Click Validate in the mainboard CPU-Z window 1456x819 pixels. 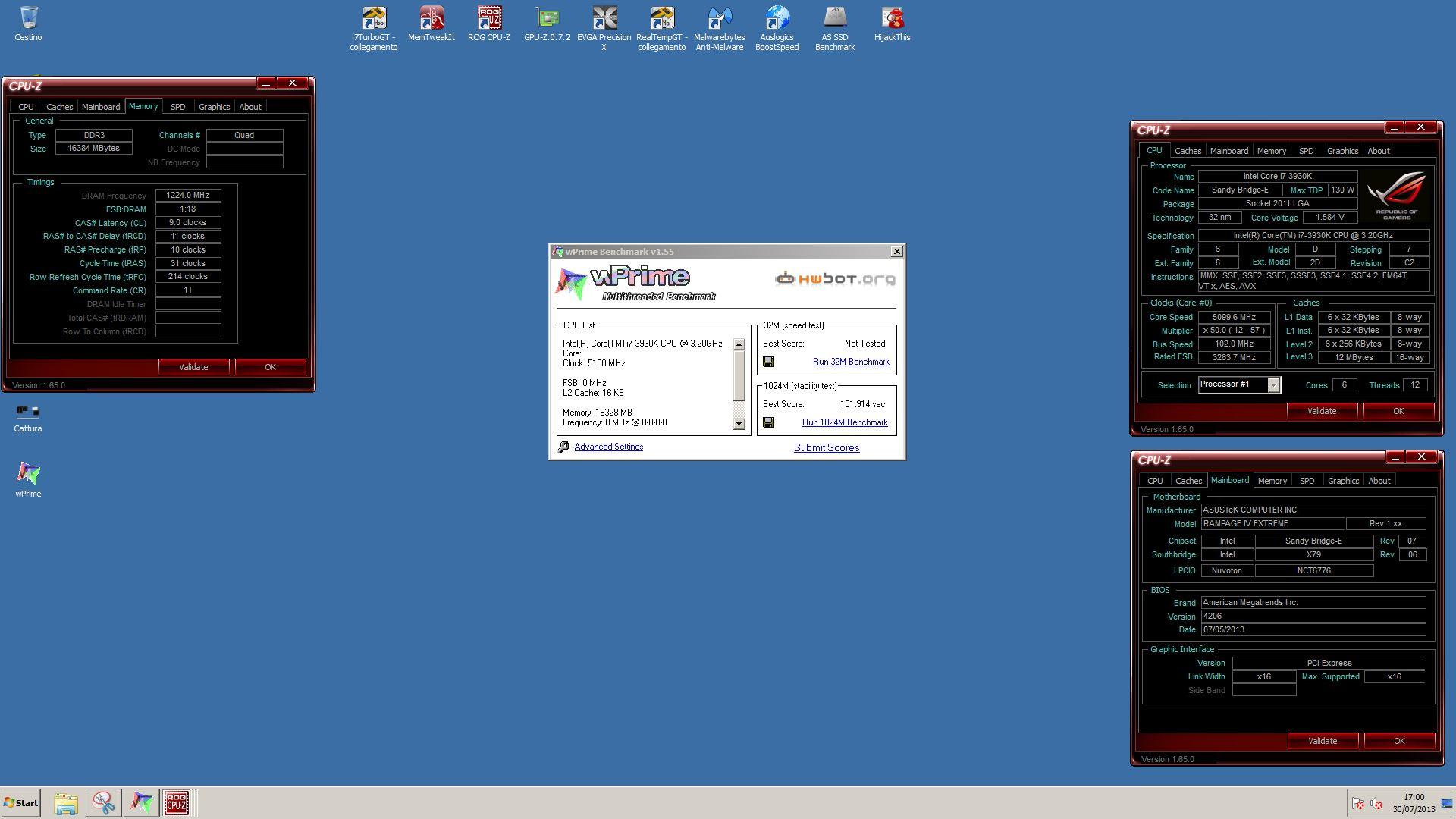(x=1323, y=741)
